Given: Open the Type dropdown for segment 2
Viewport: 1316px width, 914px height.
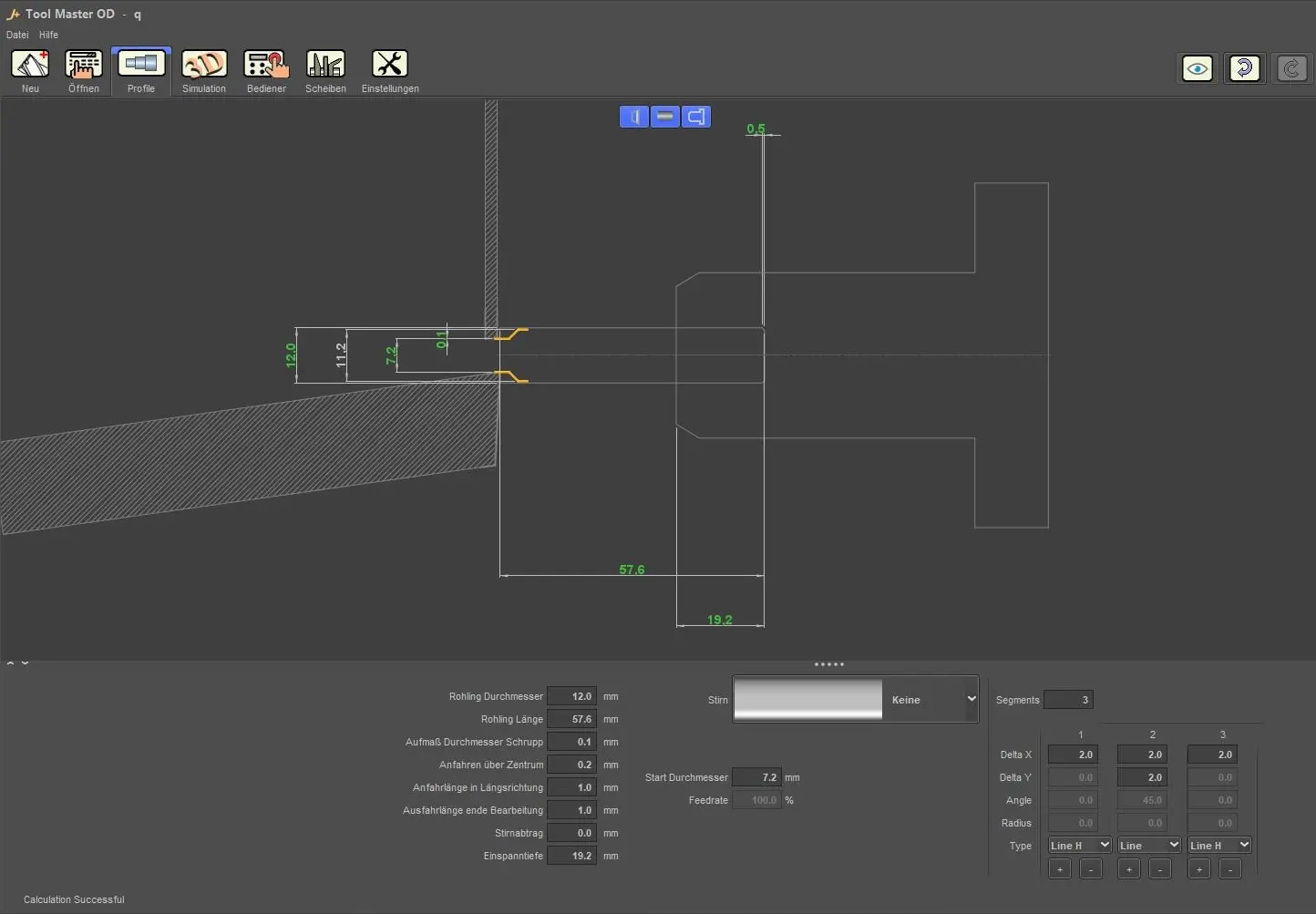Looking at the screenshot, I should point(1148,846).
